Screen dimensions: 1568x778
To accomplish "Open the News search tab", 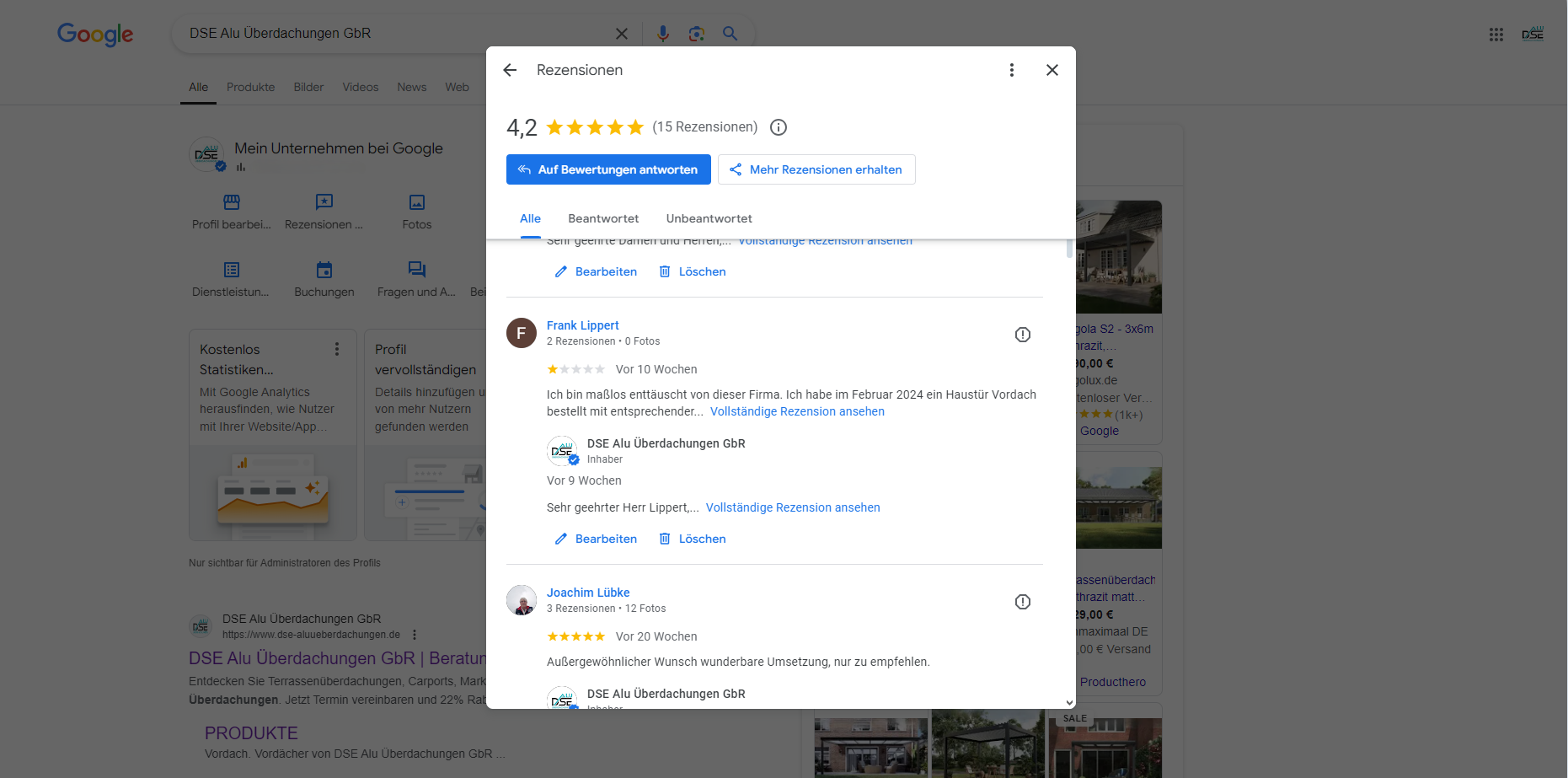I will click(412, 87).
